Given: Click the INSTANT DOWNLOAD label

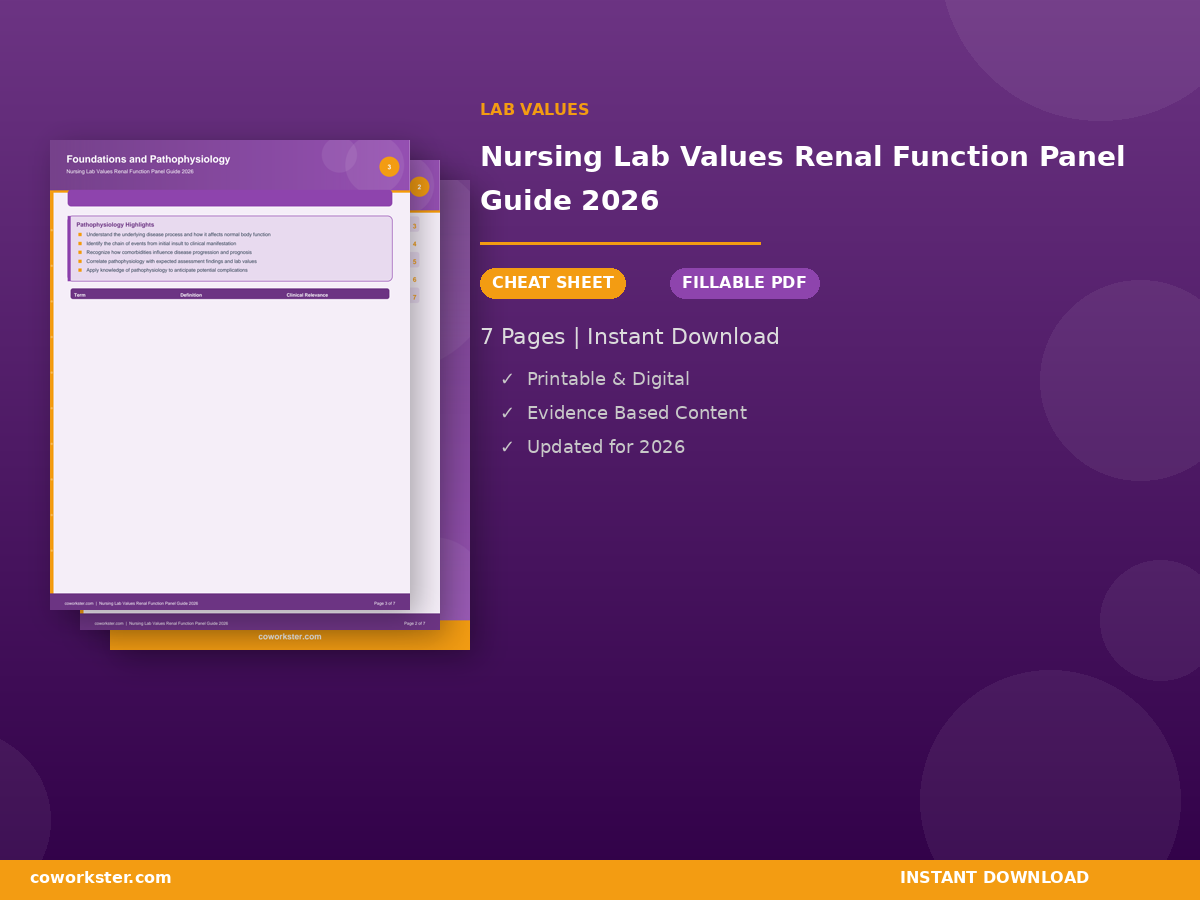Looking at the screenshot, I should 994,878.
